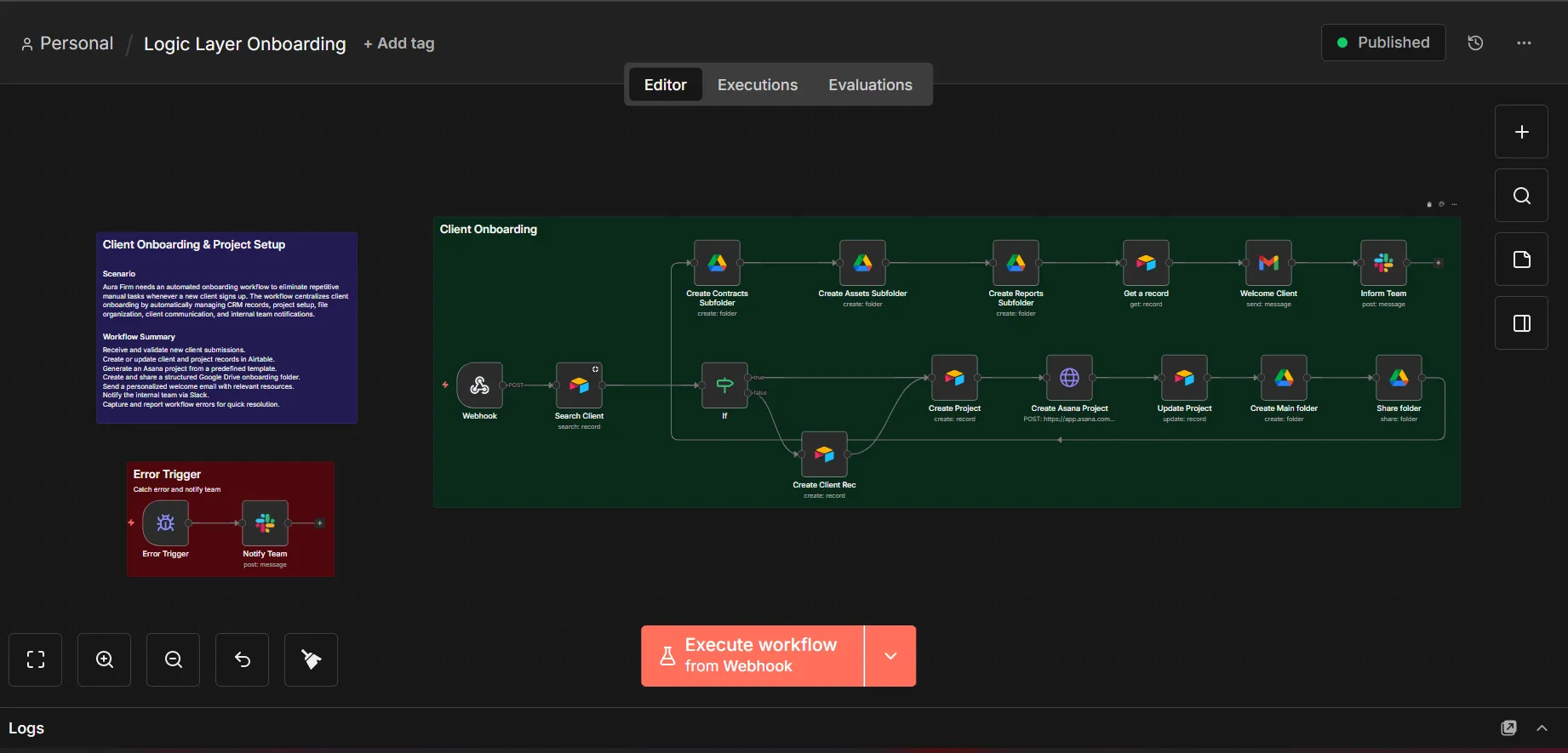Open the Create Main folder node
The width and height of the screenshot is (1568, 753).
pyautogui.click(x=1284, y=378)
